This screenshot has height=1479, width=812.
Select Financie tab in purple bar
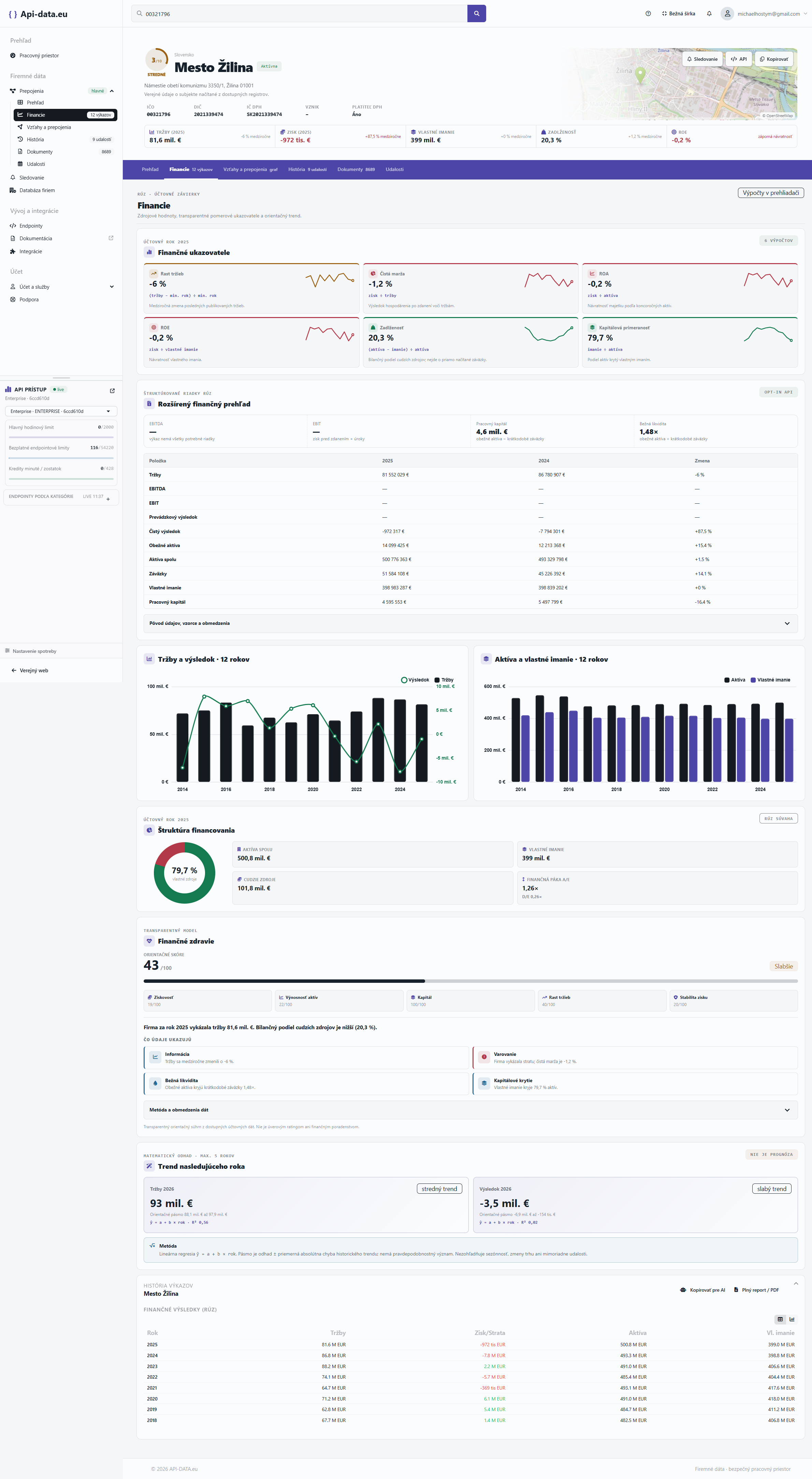click(x=191, y=169)
